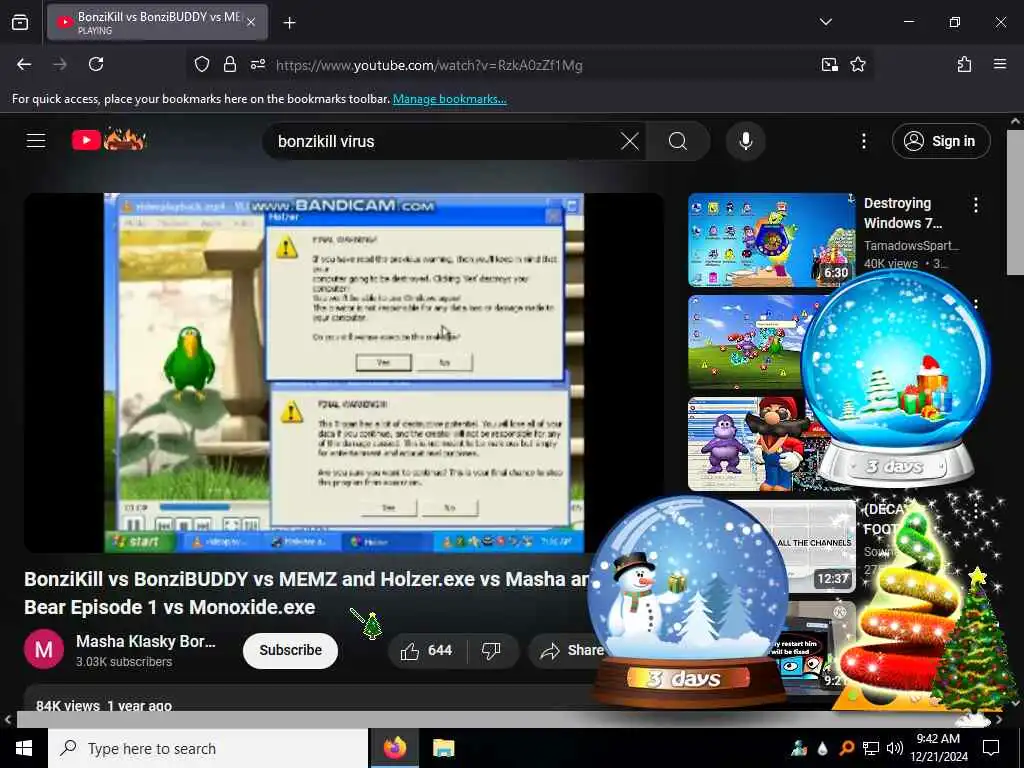
Task: Click 84K views description text
Action: point(104,705)
